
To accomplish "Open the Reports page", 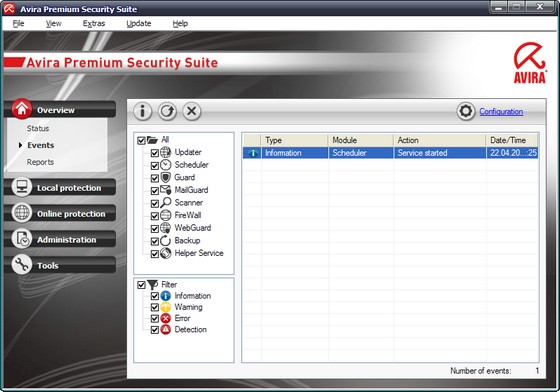I will click(40, 162).
